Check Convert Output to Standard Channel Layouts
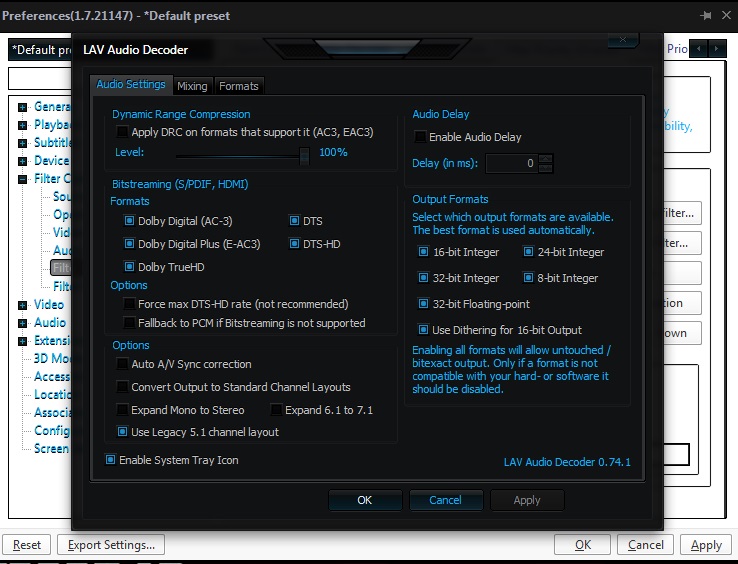The width and height of the screenshot is (738, 564). (x=122, y=387)
